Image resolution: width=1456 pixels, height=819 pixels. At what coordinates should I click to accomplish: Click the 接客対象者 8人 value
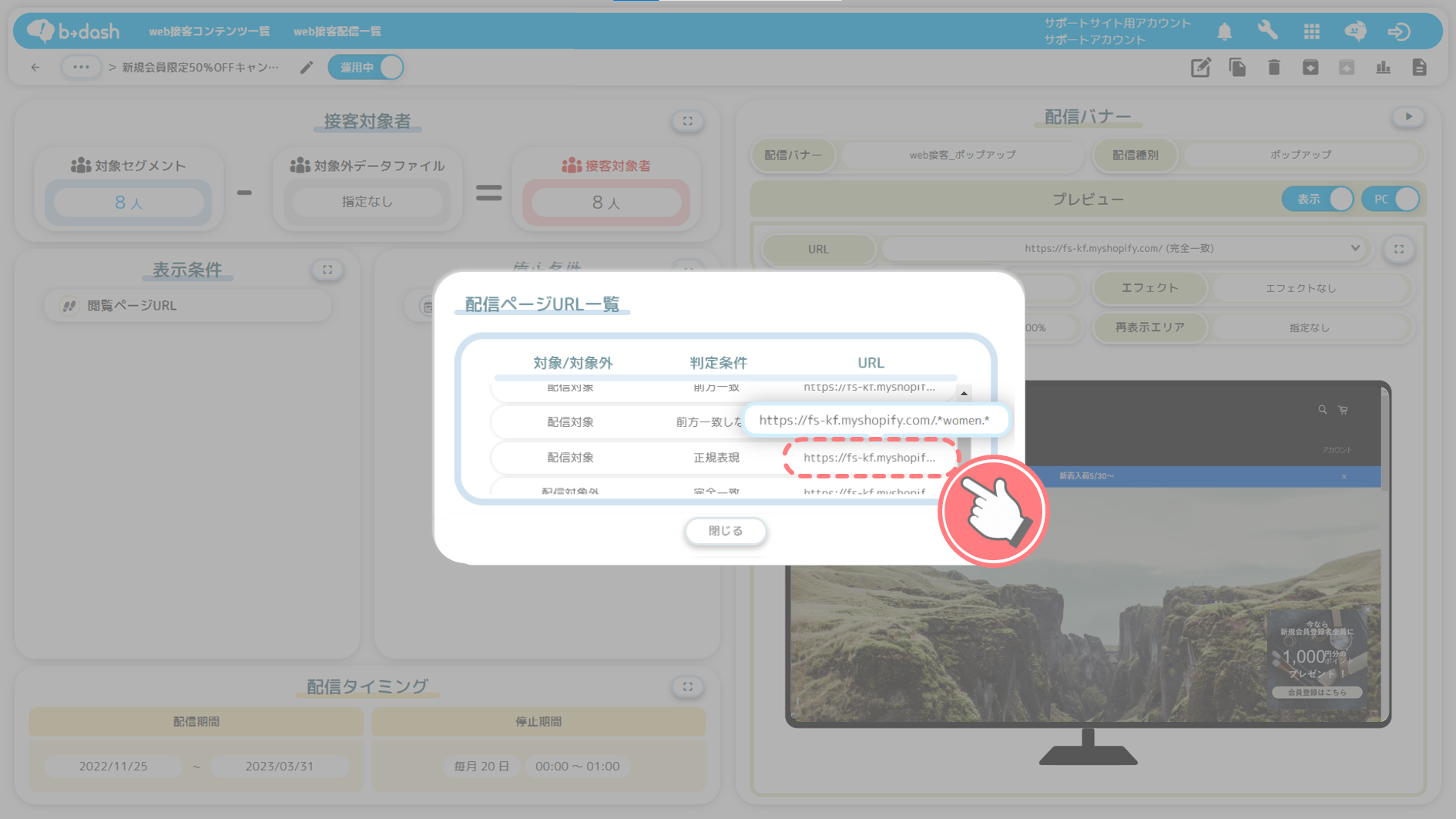click(x=606, y=203)
